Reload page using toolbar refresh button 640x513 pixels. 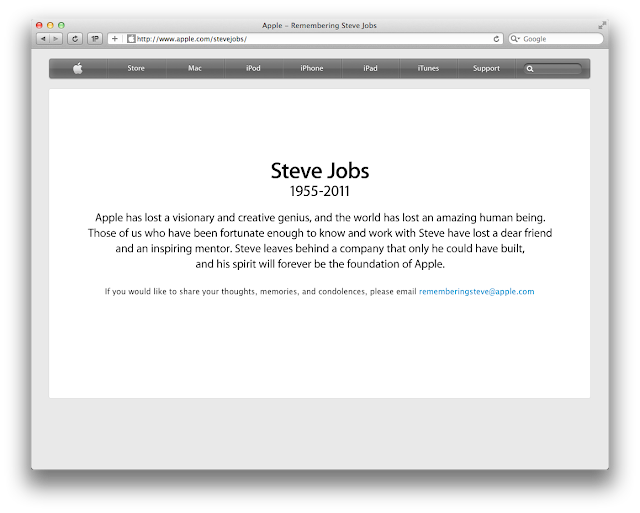tap(75, 39)
